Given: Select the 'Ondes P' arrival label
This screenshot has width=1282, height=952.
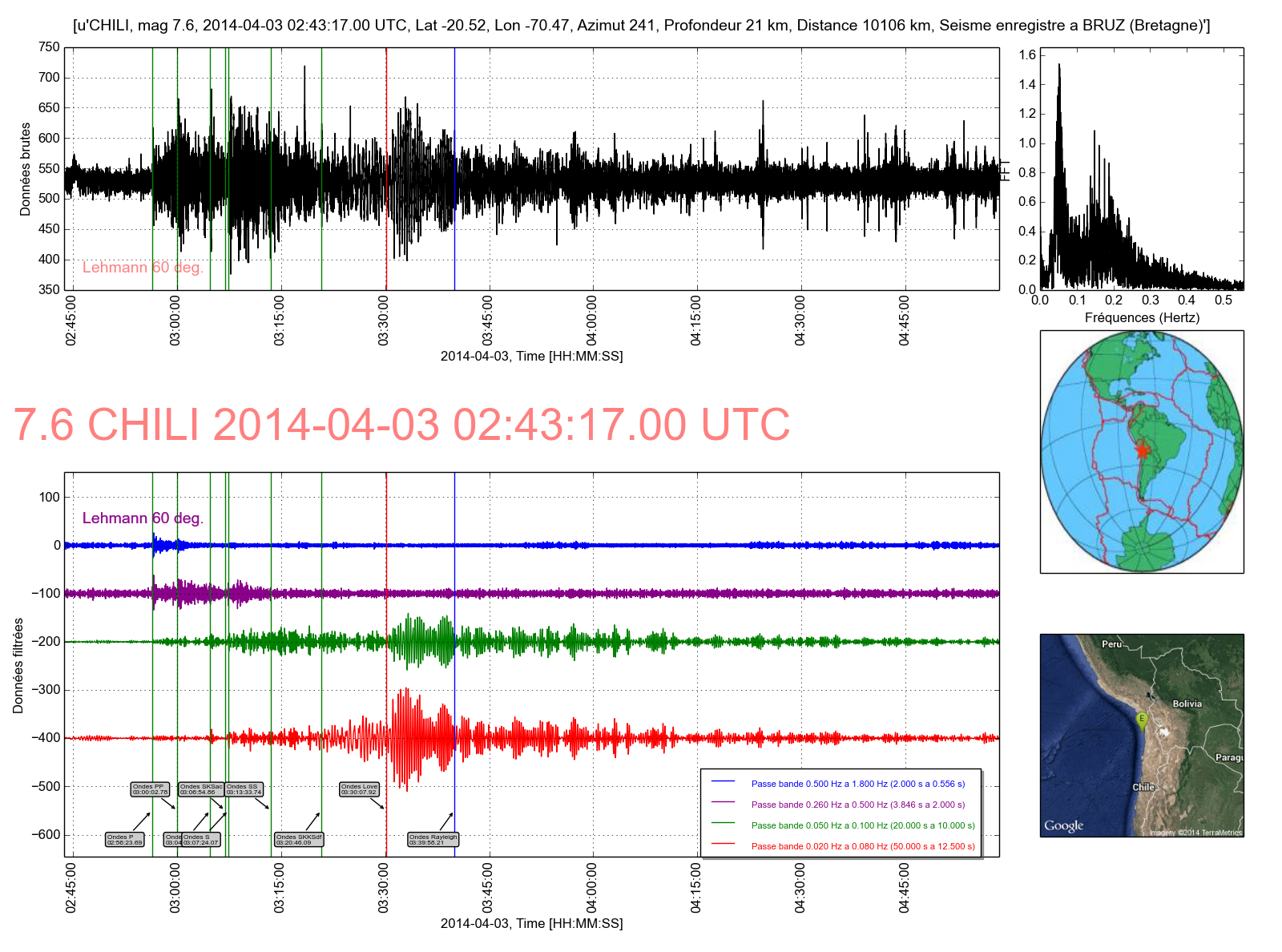Looking at the screenshot, I should [x=124, y=840].
